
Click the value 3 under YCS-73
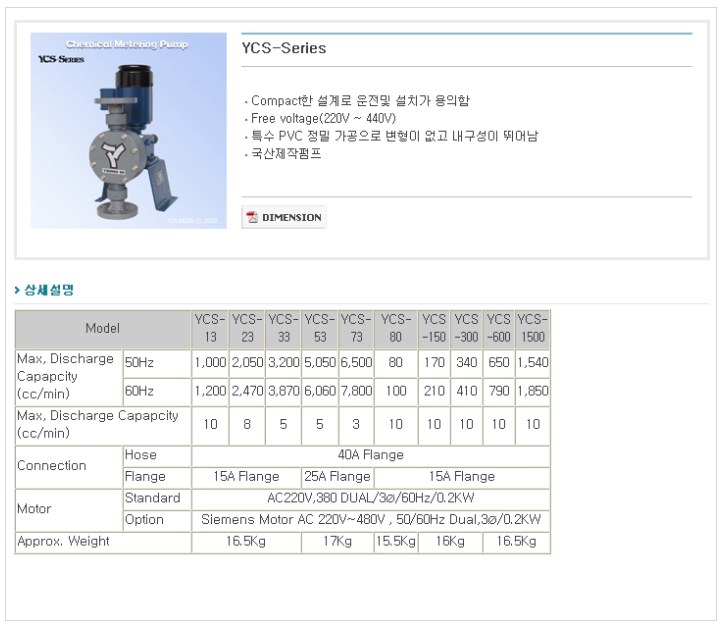click(x=356, y=425)
